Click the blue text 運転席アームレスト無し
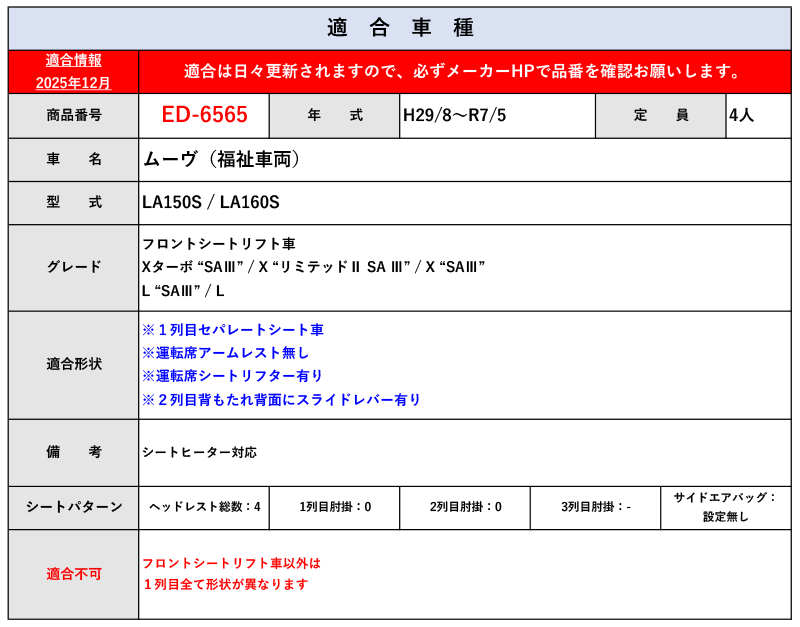Viewport: 800px width, 627px height. (x=225, y=353)
